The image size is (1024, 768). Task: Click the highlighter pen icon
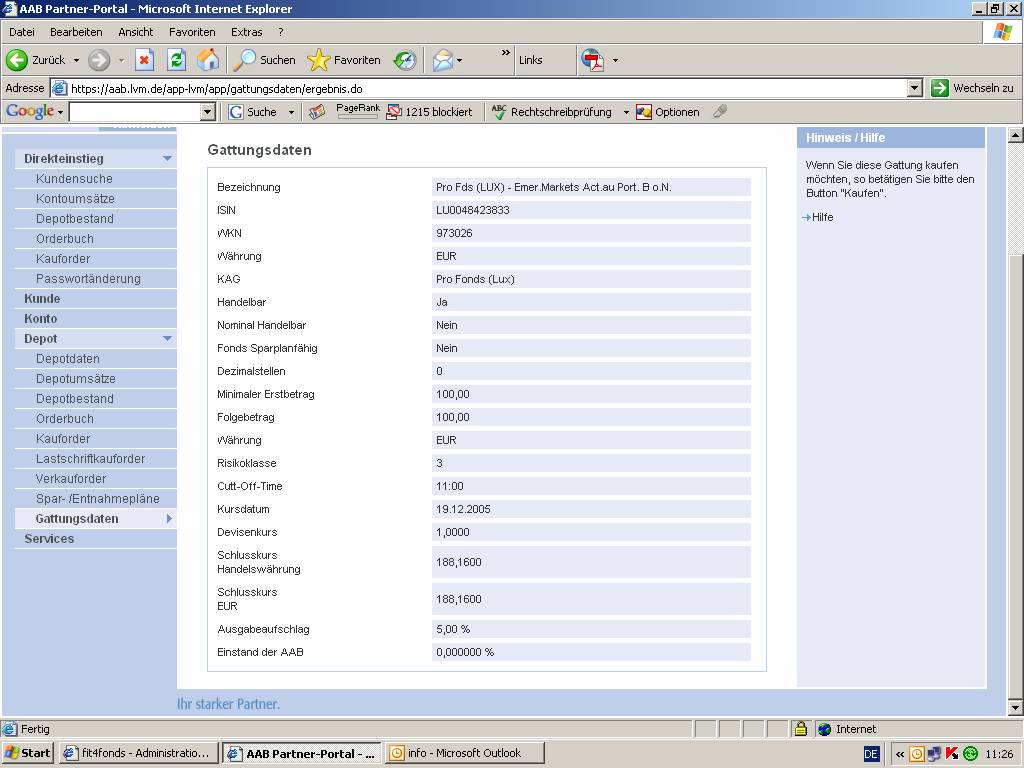[720, 112]
